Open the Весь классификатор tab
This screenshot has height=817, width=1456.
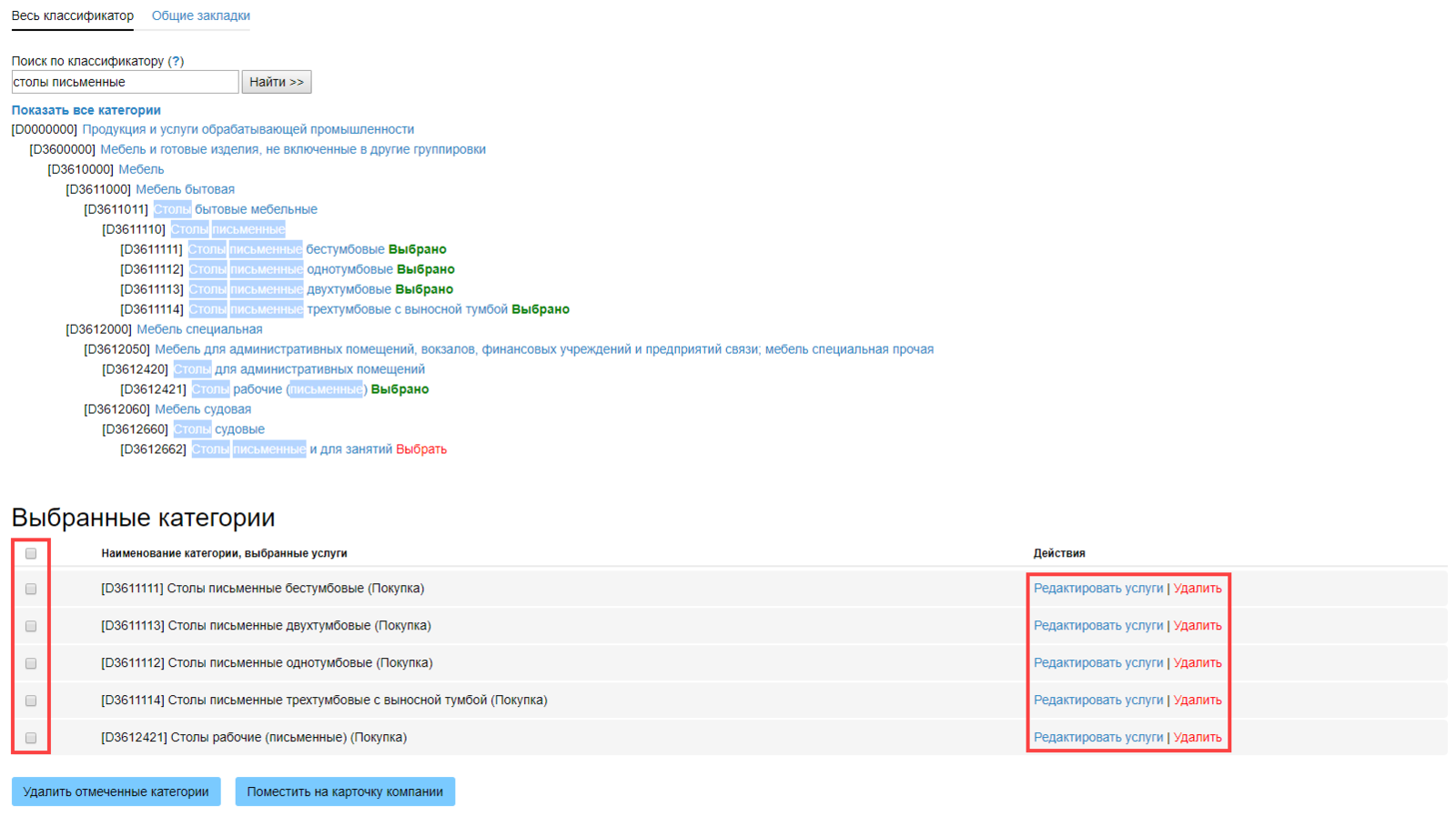(72, 15)
